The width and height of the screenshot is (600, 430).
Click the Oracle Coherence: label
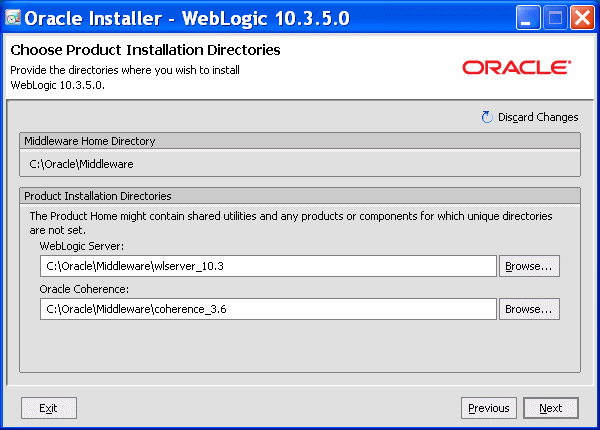(x=84, y=289)
